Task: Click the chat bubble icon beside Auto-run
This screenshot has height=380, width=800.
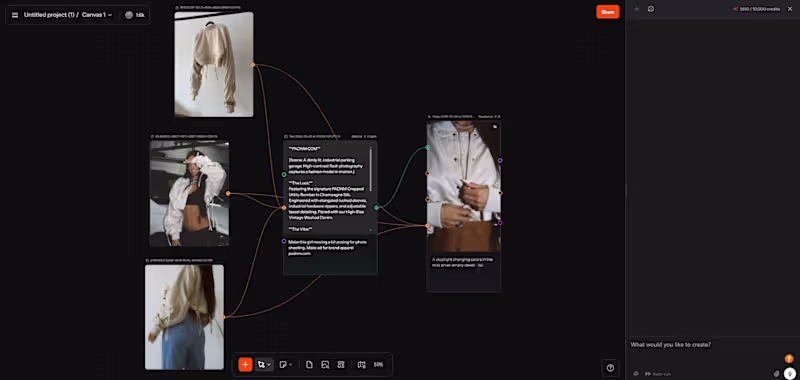Action: click(636, 373)
